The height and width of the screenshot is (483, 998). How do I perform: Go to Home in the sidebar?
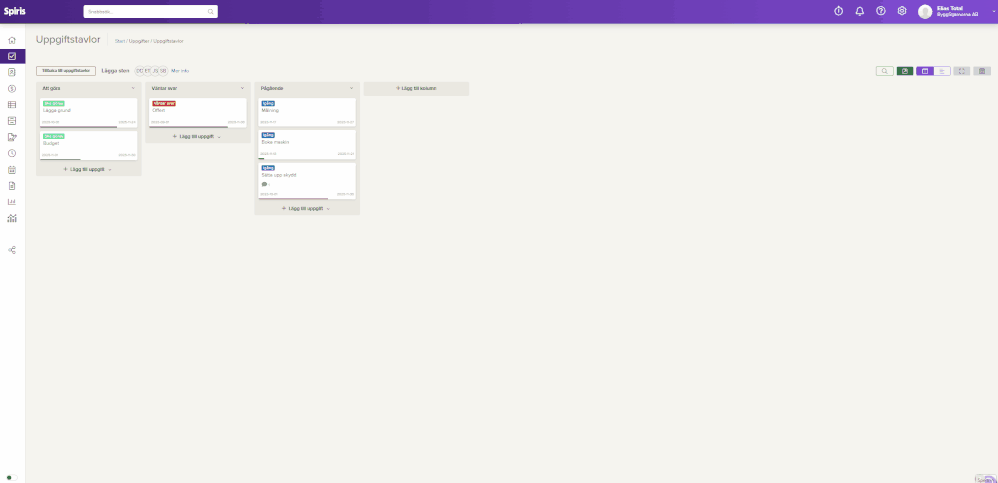pos(12,40)
